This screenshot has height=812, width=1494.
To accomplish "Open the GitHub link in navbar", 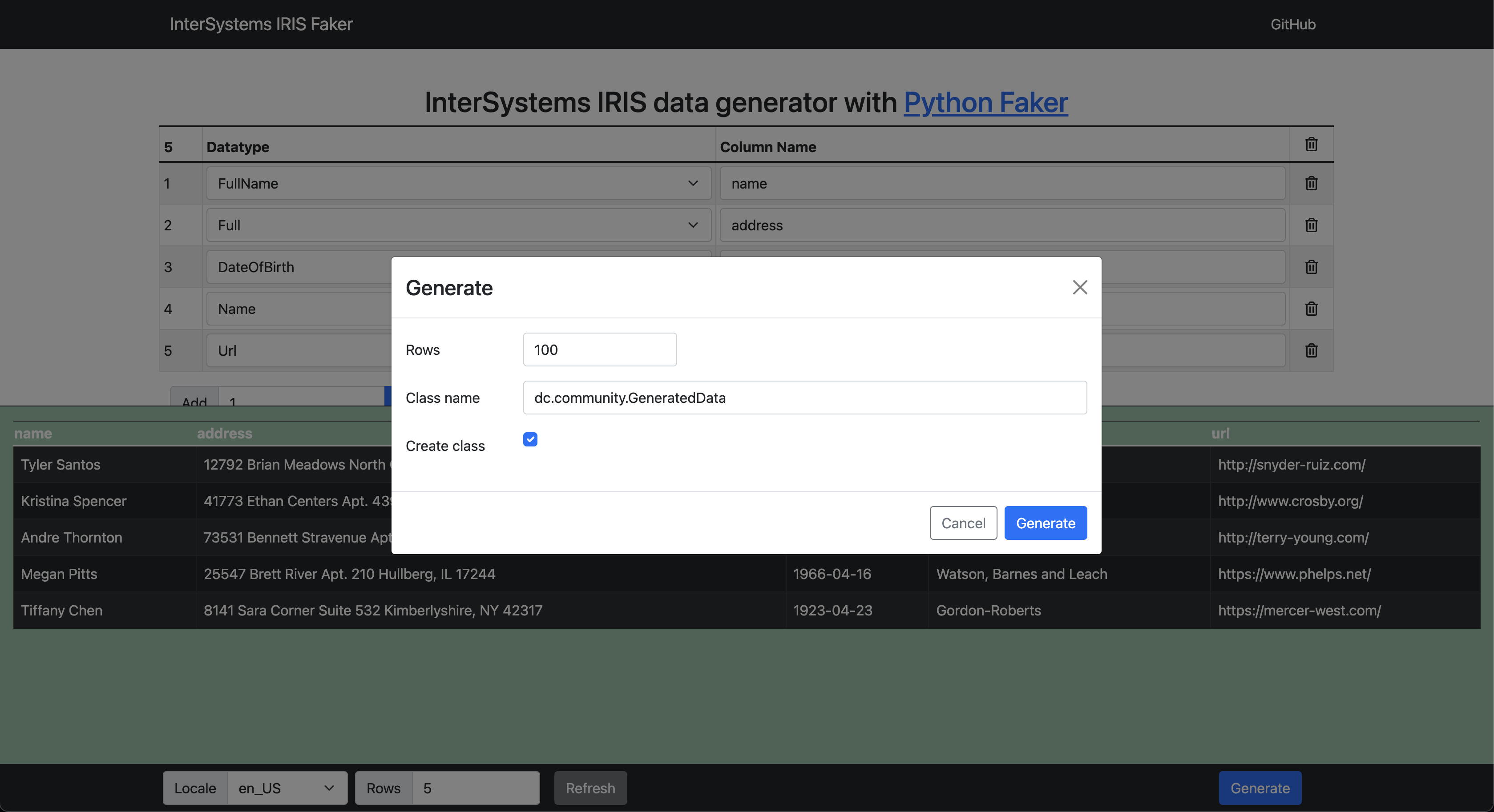I will 1293,24.
